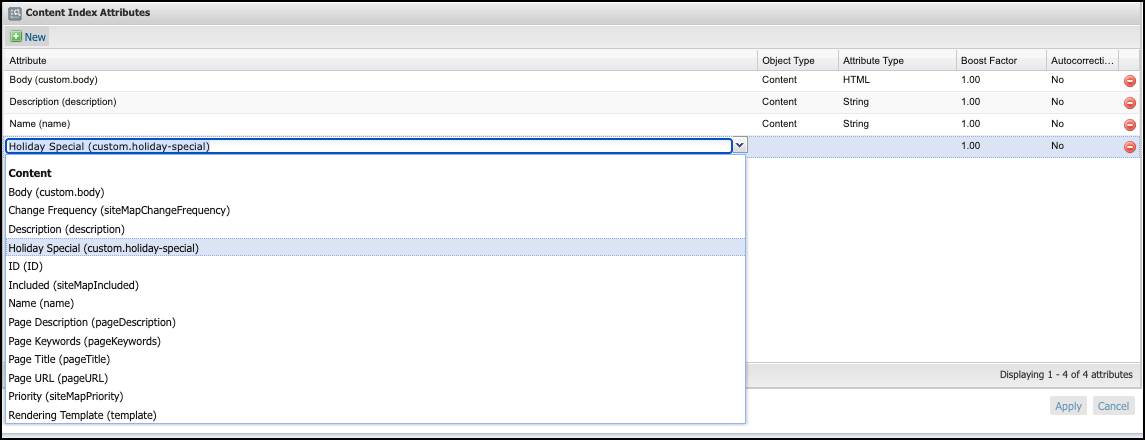
Task: Sort by the Object Type column header
Action: (x=797, y=61)
